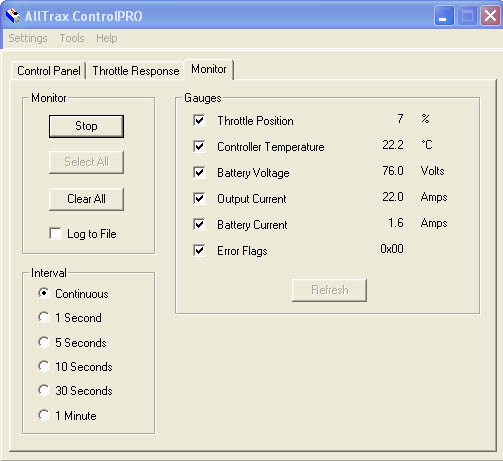This screenshot has width=503, height=461.
Task: Click the Volts unit label
Action: click(432, 171)
